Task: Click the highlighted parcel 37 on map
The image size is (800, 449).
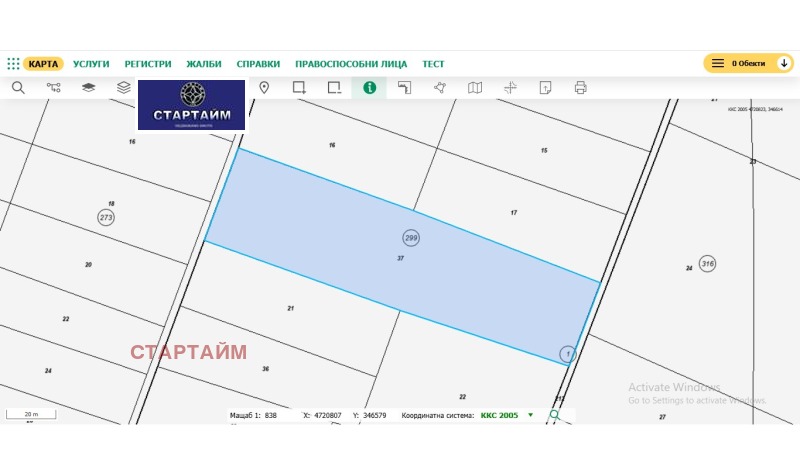Action: pyautogui.click(x=401, y=259)
